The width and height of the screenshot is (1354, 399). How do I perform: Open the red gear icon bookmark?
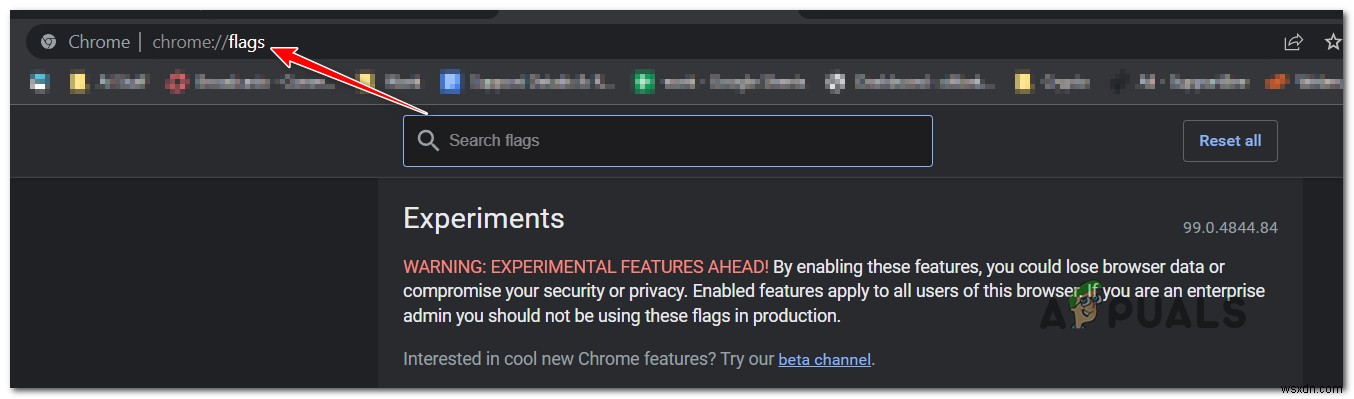point(251,83)
